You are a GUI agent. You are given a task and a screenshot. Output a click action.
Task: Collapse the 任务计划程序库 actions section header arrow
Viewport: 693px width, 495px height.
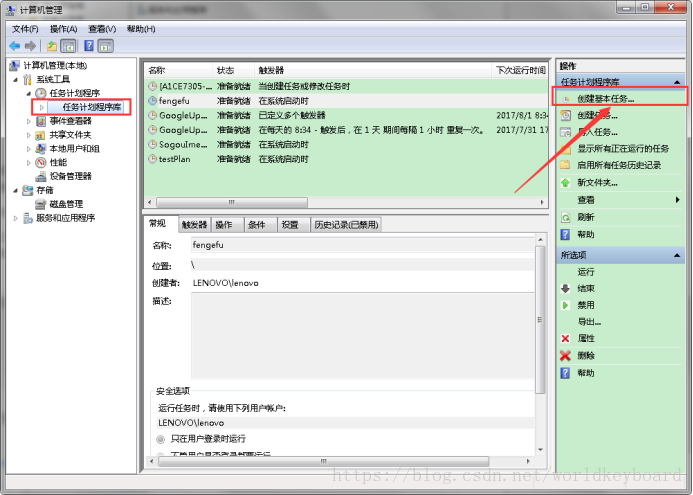[x=677, y=82]
